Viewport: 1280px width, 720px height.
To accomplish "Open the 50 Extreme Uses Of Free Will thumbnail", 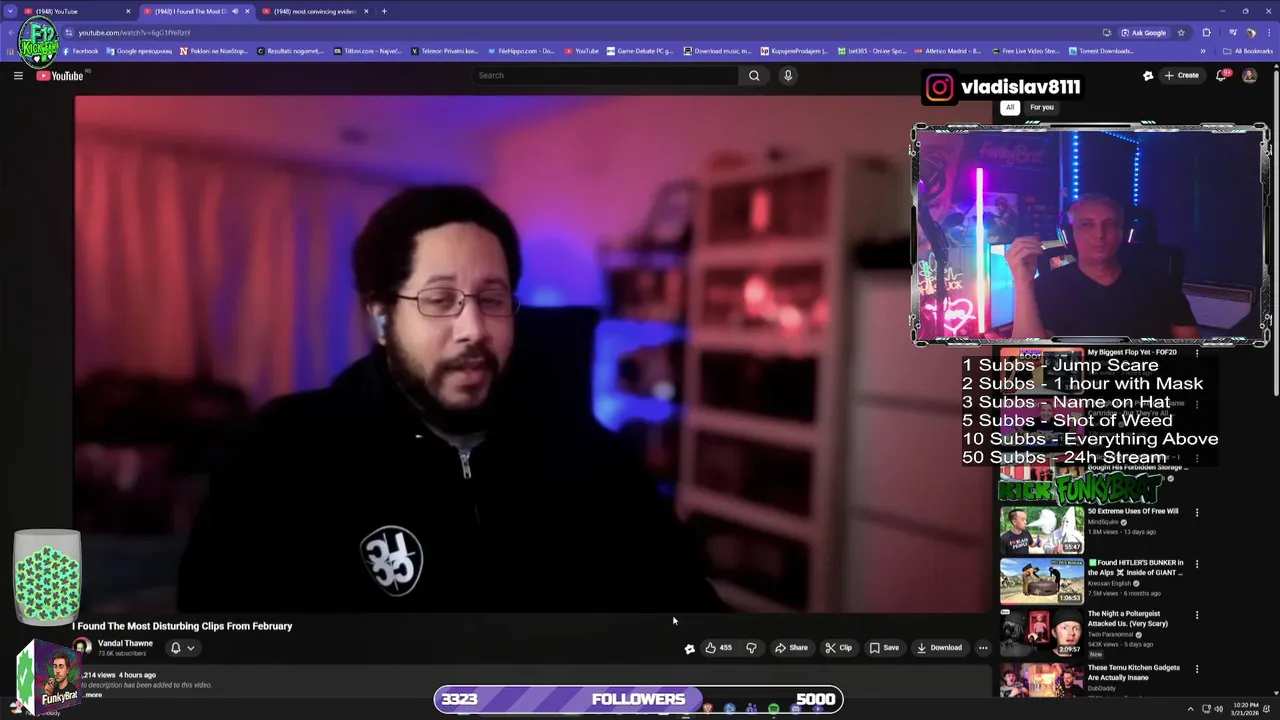I will (x=1041, y=530).
